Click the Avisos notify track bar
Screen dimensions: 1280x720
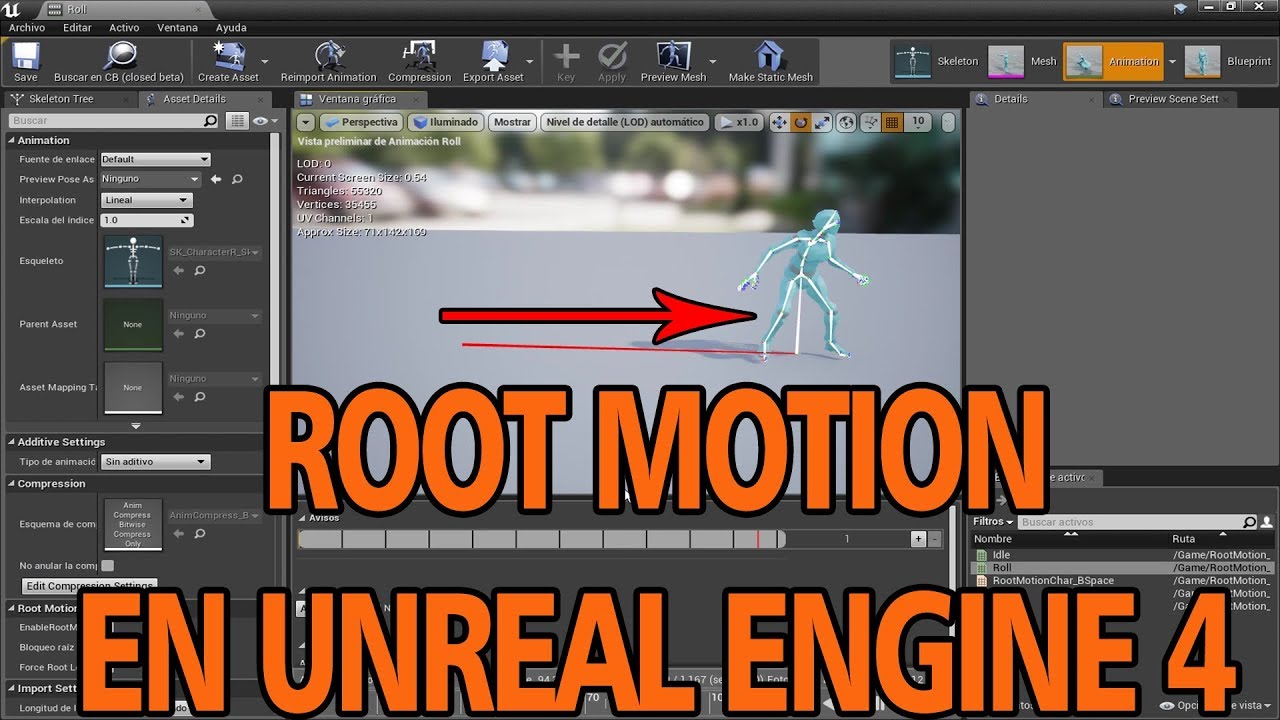(x=542, y=539)
